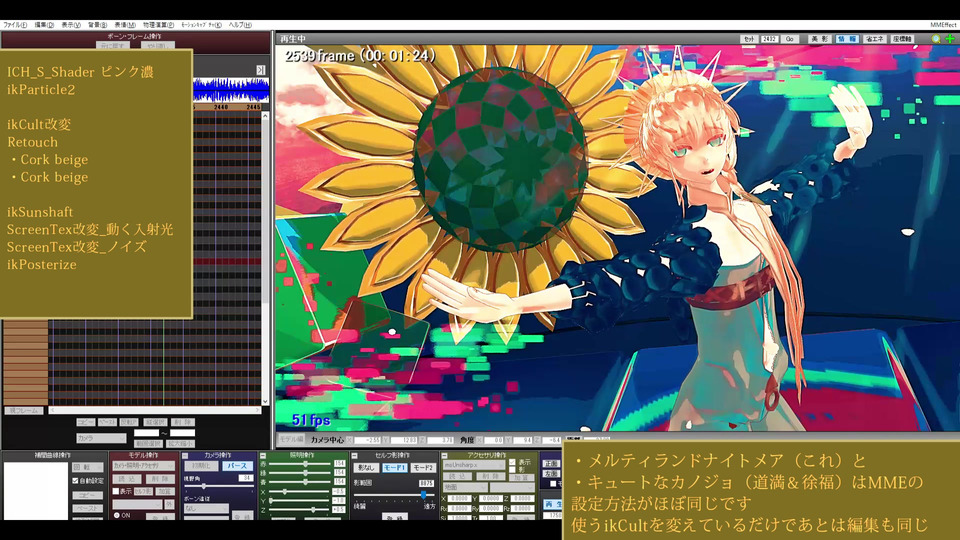Open the 背景(B) menu
Screen dimensions: 960x540
click(x=97, y=25)
